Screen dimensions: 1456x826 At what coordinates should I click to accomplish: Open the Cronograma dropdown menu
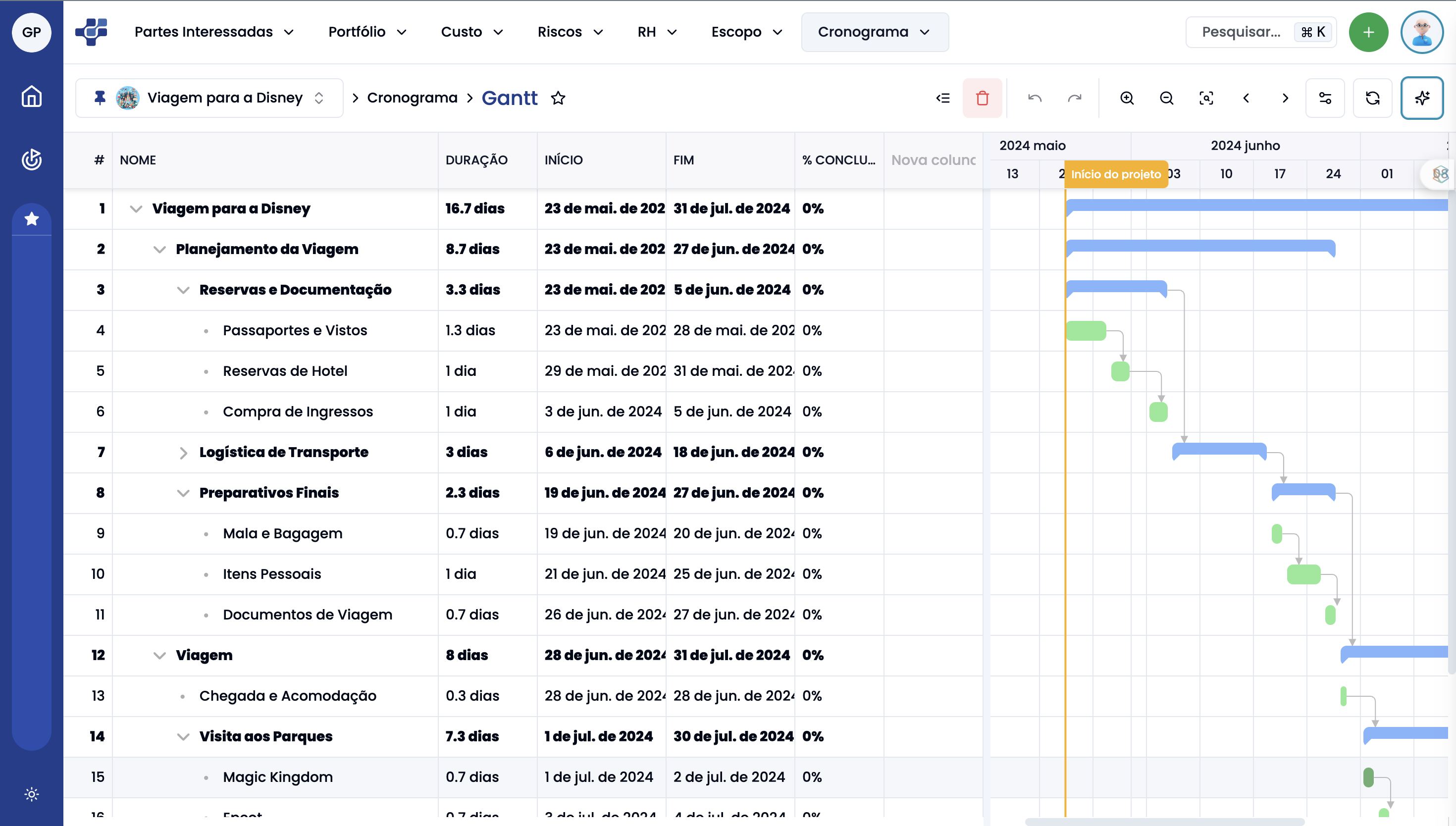[x=874, y=32]
